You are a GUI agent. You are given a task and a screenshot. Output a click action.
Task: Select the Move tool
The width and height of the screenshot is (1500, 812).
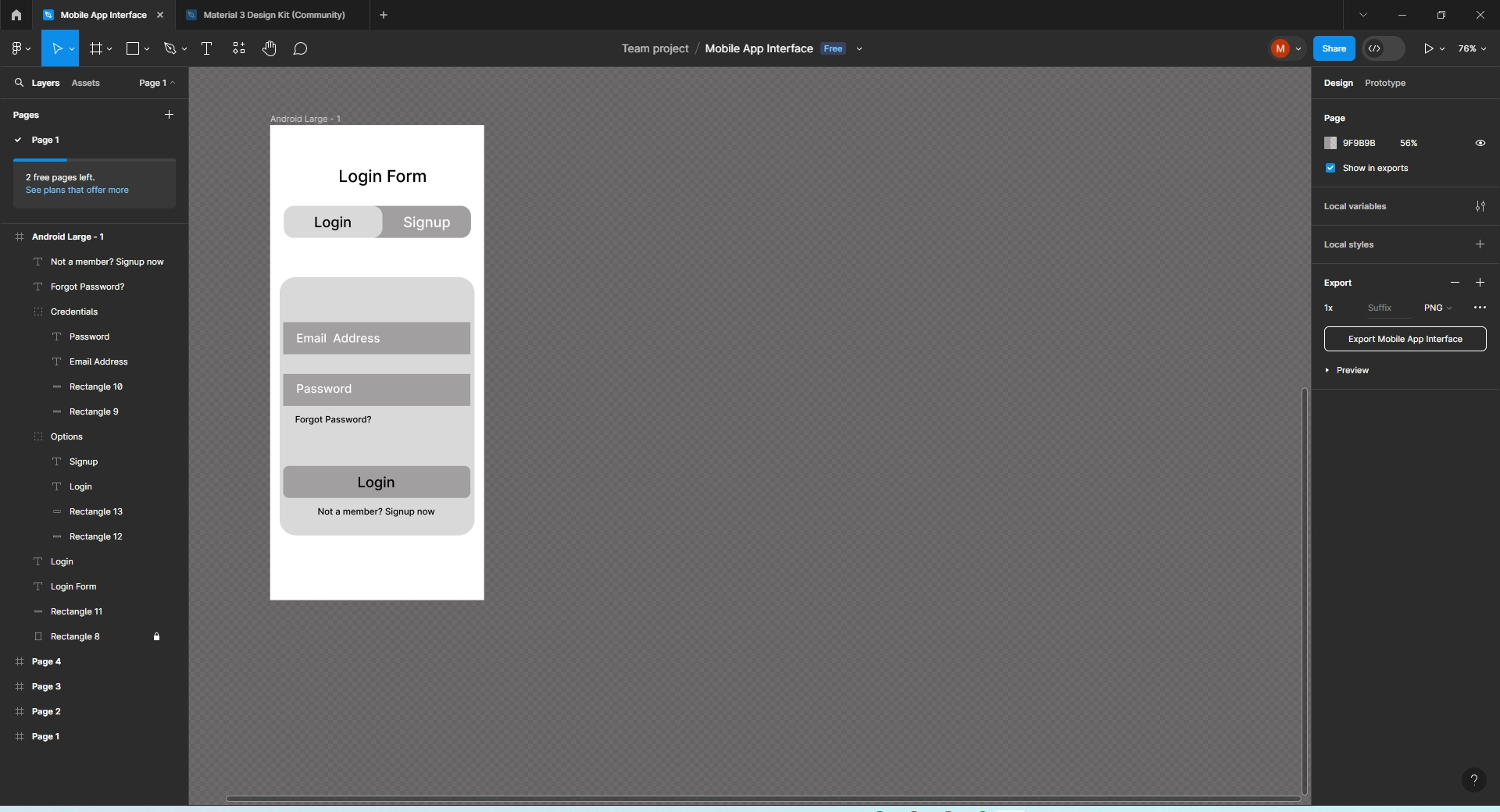[56, 48]
